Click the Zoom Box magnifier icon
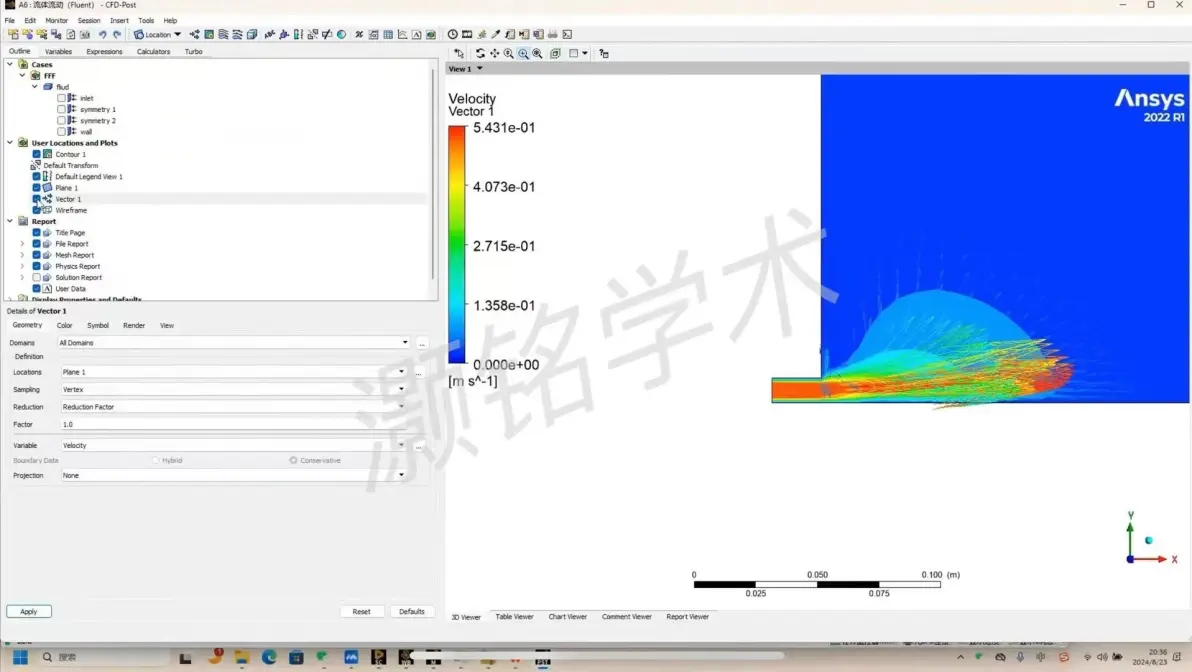The width and height of the screenshot is (1192, 672). click(523, 53)
